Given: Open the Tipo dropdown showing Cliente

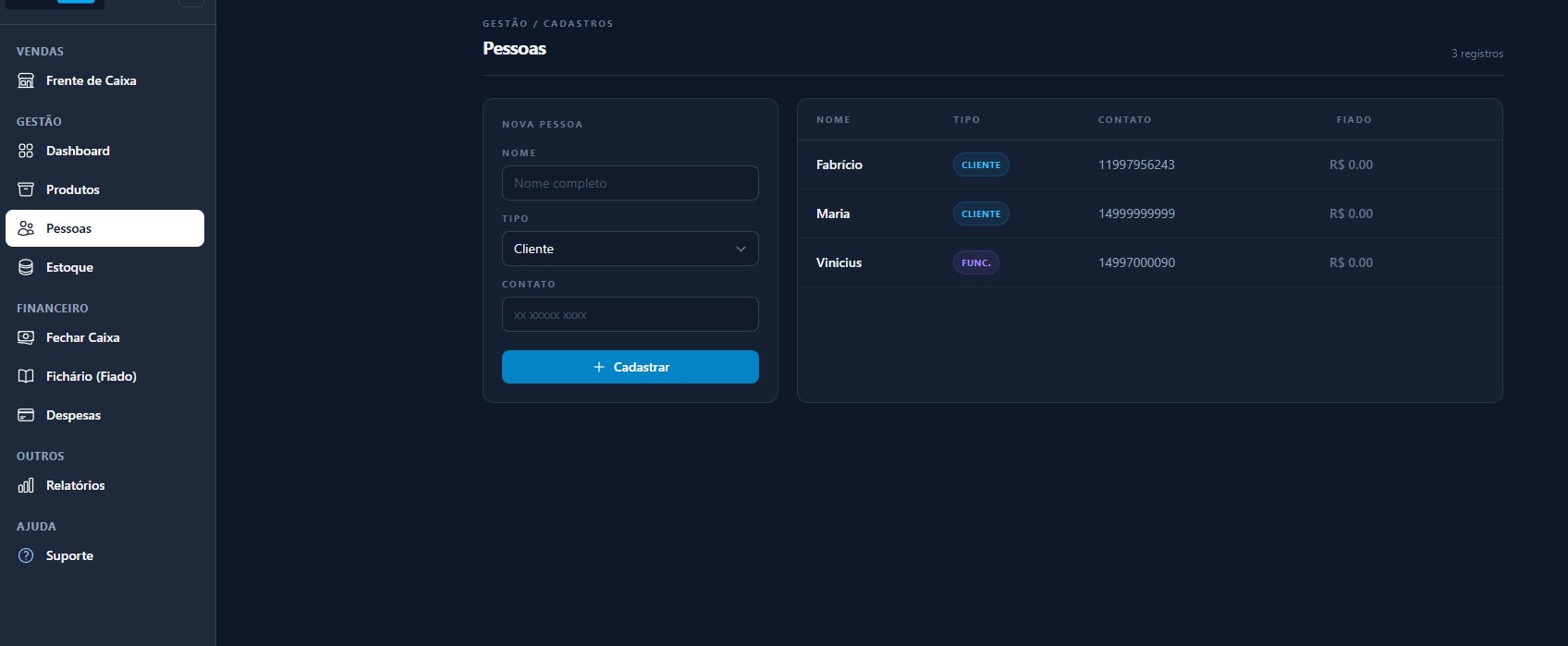Looking at the screenshot, I should tap(619, 249).
